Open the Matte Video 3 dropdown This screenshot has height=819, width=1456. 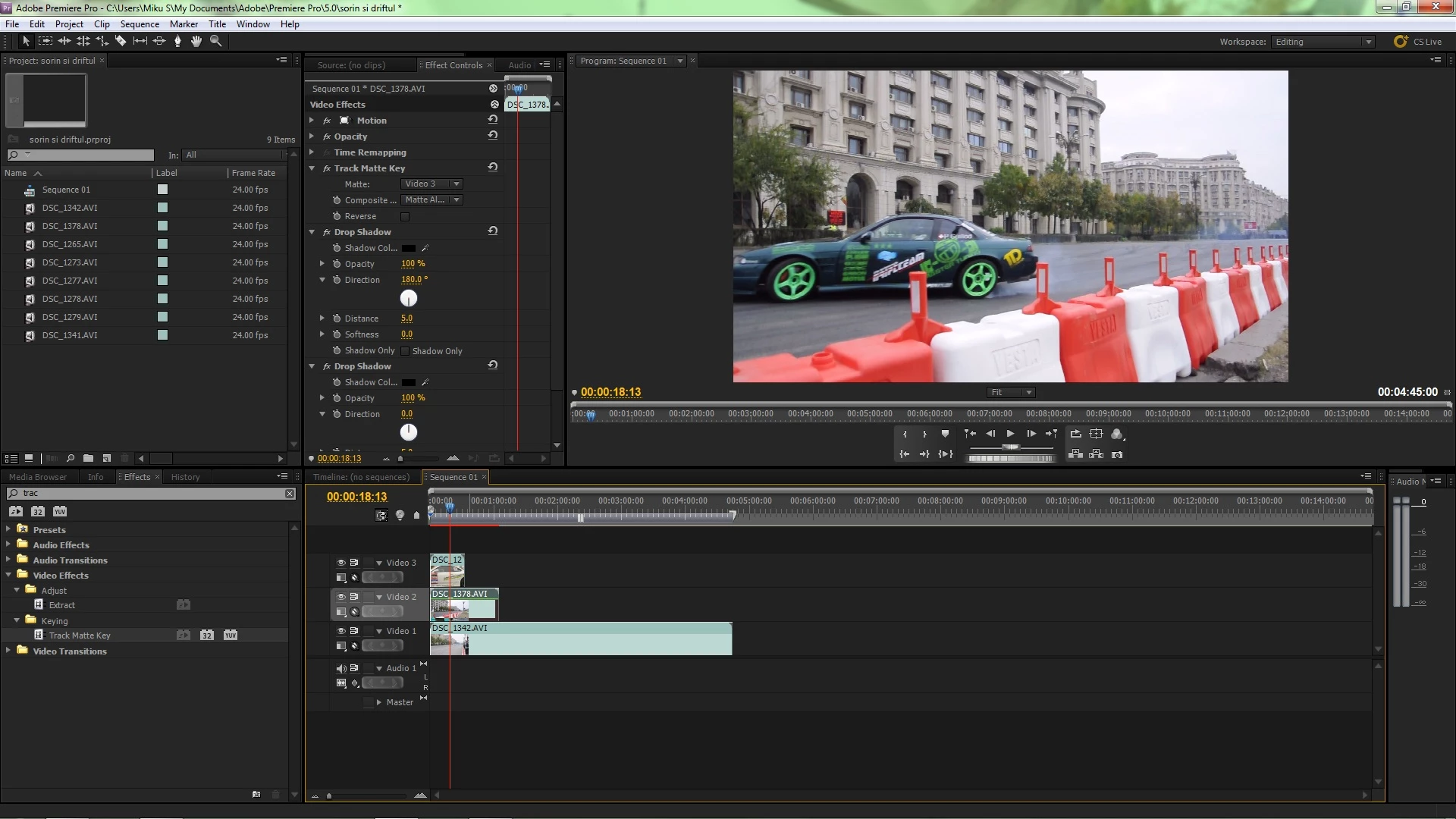432,184
